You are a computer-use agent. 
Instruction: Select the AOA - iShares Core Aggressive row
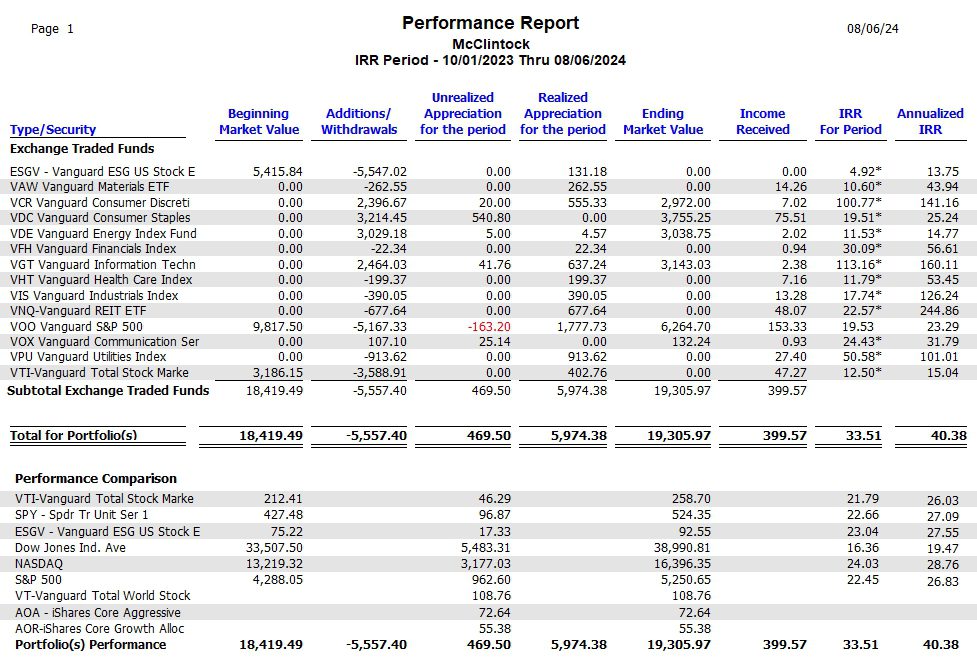[x=488, y=612]
